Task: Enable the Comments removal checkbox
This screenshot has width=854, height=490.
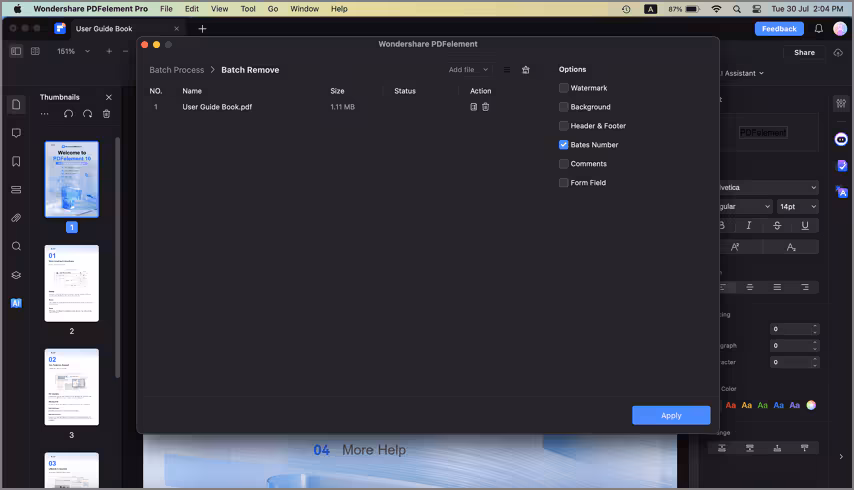Action: coord(564,164)
